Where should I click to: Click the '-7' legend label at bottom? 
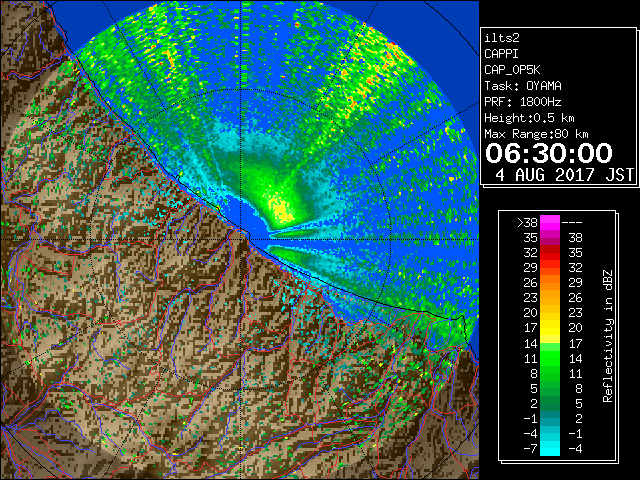530,449
